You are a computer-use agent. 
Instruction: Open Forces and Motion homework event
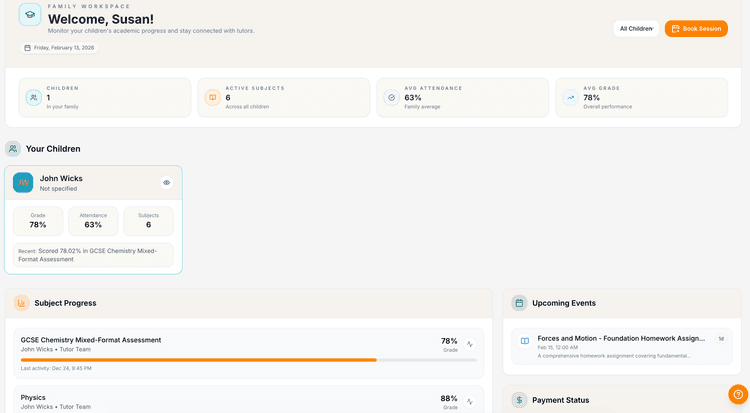pyautogui.click(x=622, y=347)
